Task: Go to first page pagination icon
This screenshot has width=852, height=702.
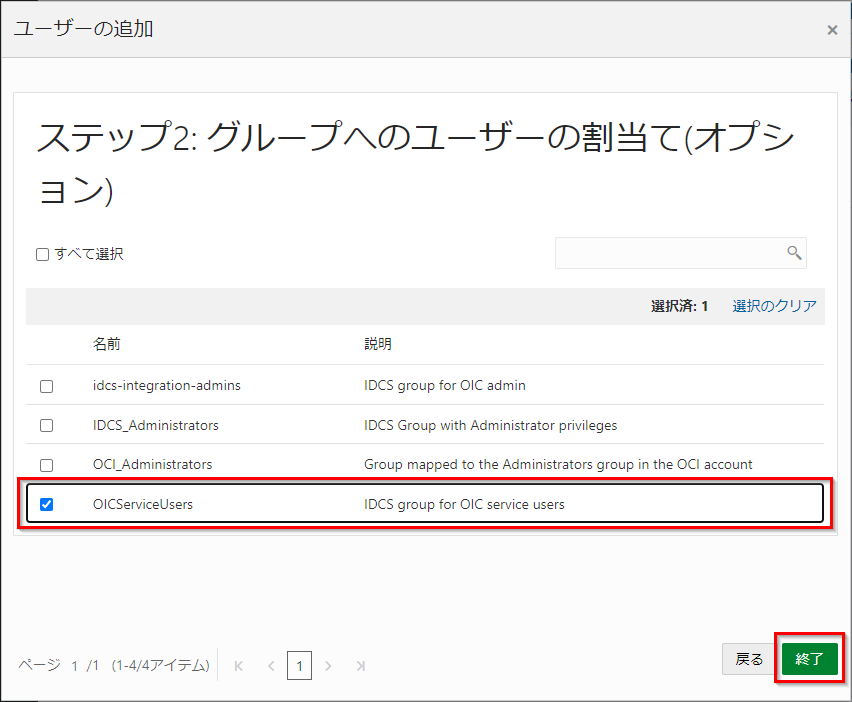Action: (x=239, y=665)
